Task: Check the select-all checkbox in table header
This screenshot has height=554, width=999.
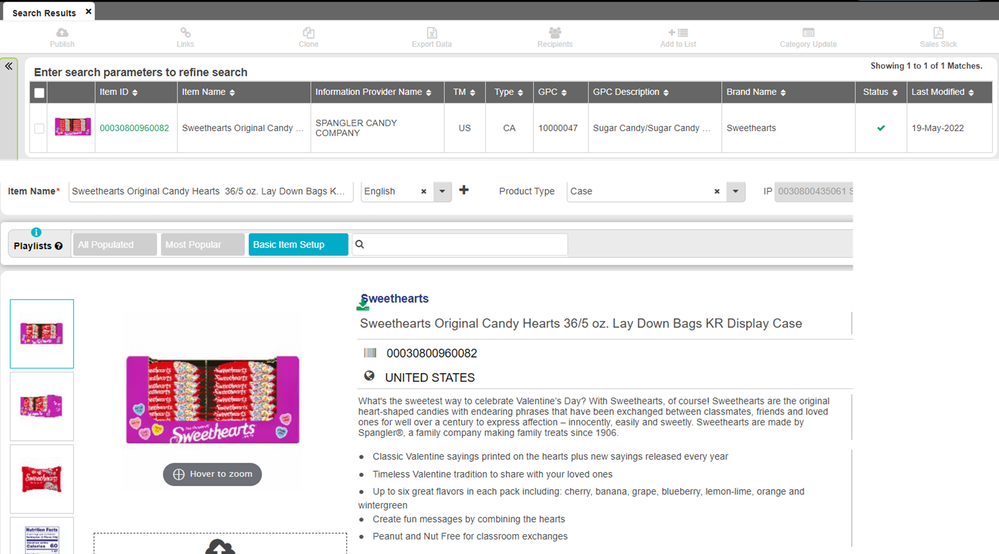Action: pyautogui.click(x=39, y=93)
